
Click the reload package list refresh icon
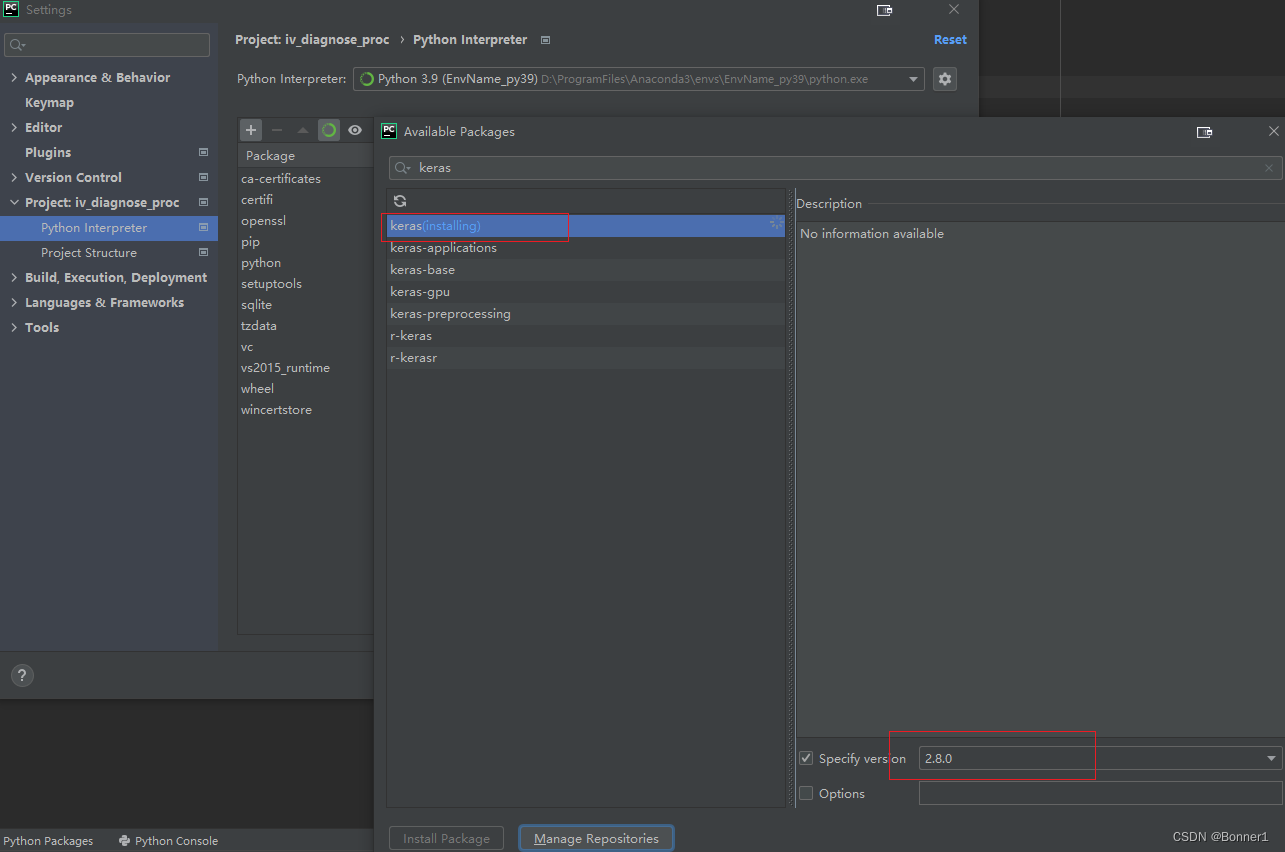[x=400, y=201]
